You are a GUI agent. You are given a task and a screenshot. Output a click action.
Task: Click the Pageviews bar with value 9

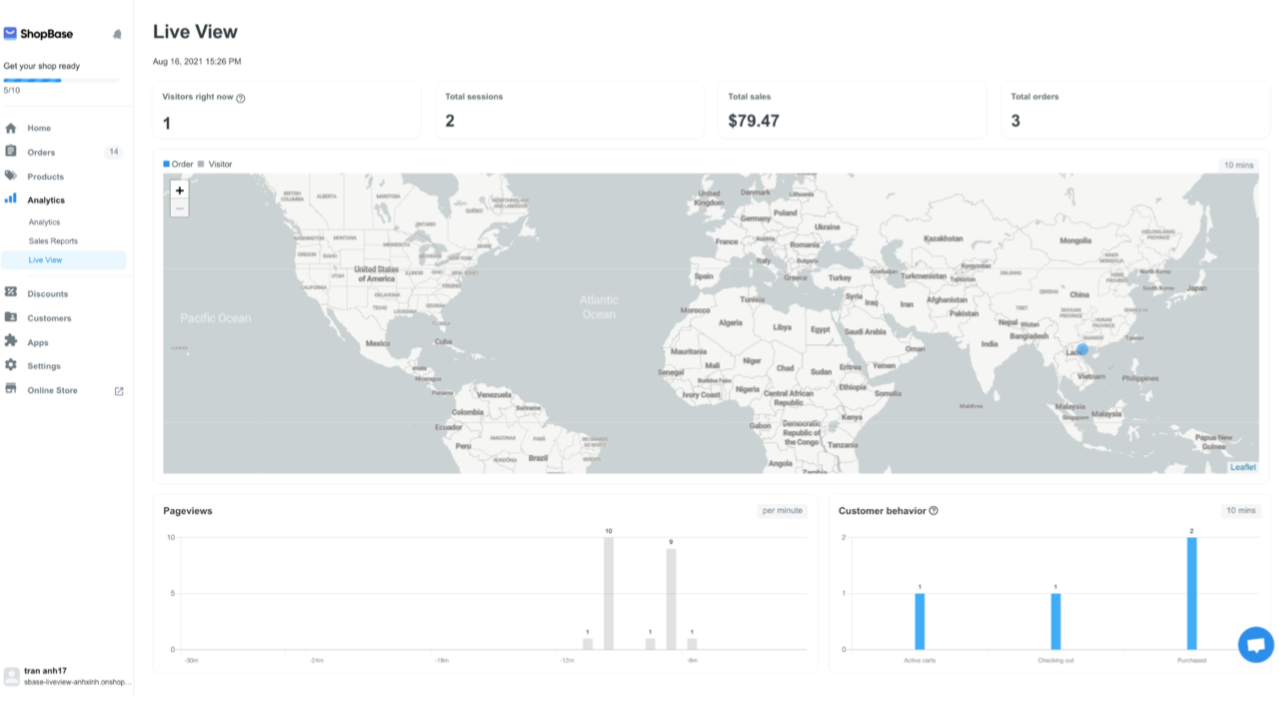click(x=671, y=599)
